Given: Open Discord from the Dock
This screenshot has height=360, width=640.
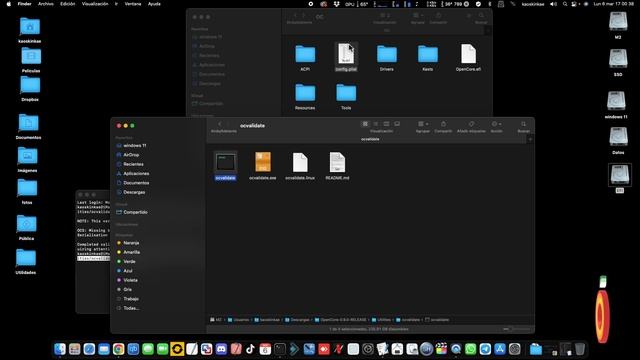Looking at the screenshot, I should point(221,349).
